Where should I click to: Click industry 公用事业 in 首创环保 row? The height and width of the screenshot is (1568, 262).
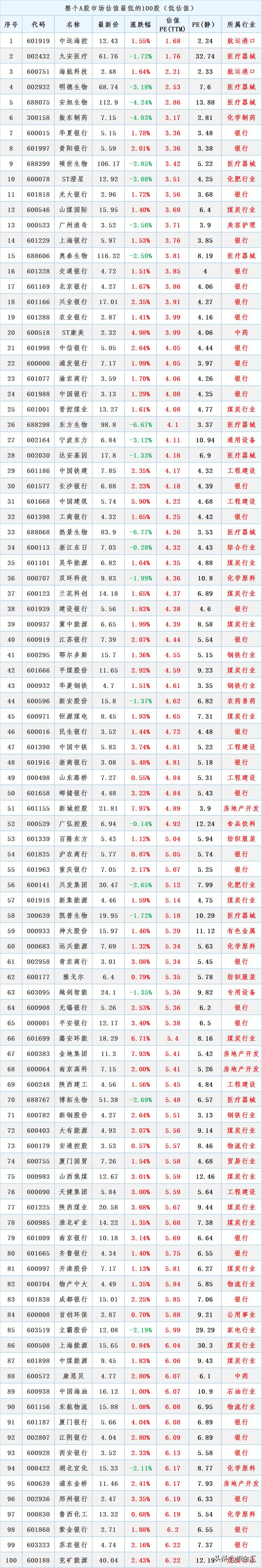(241, 1314)
